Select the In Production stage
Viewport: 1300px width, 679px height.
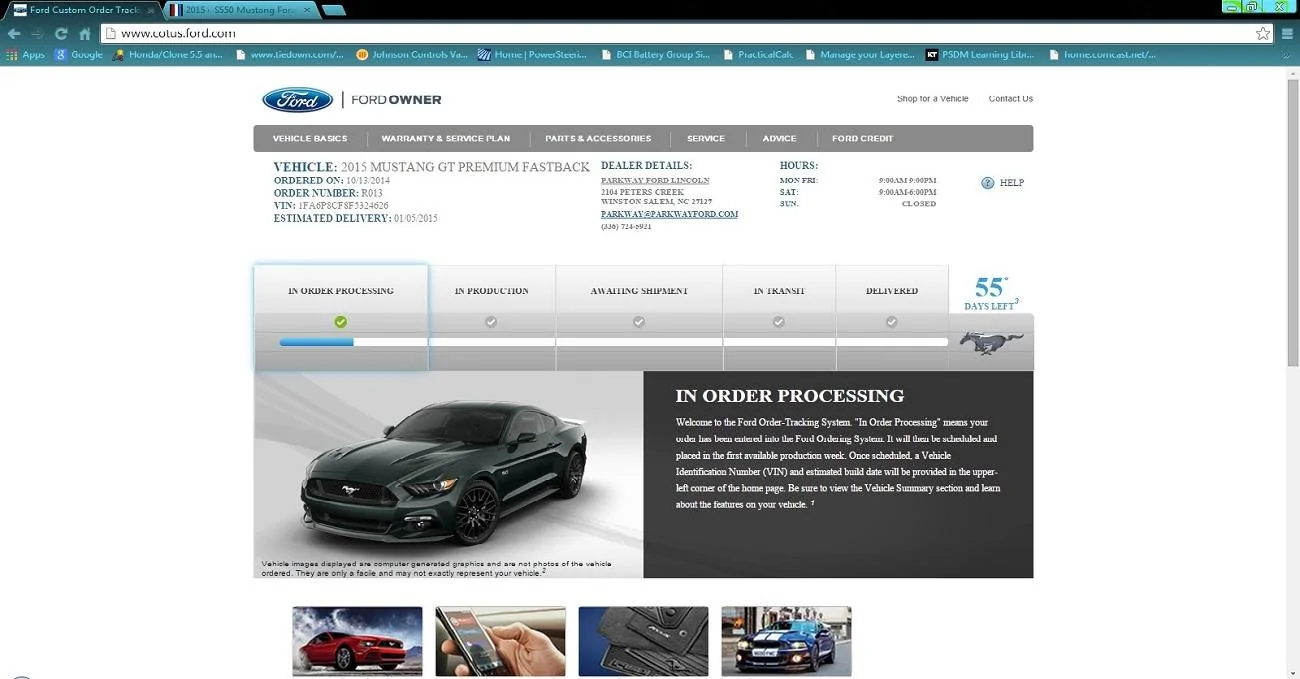492,318
